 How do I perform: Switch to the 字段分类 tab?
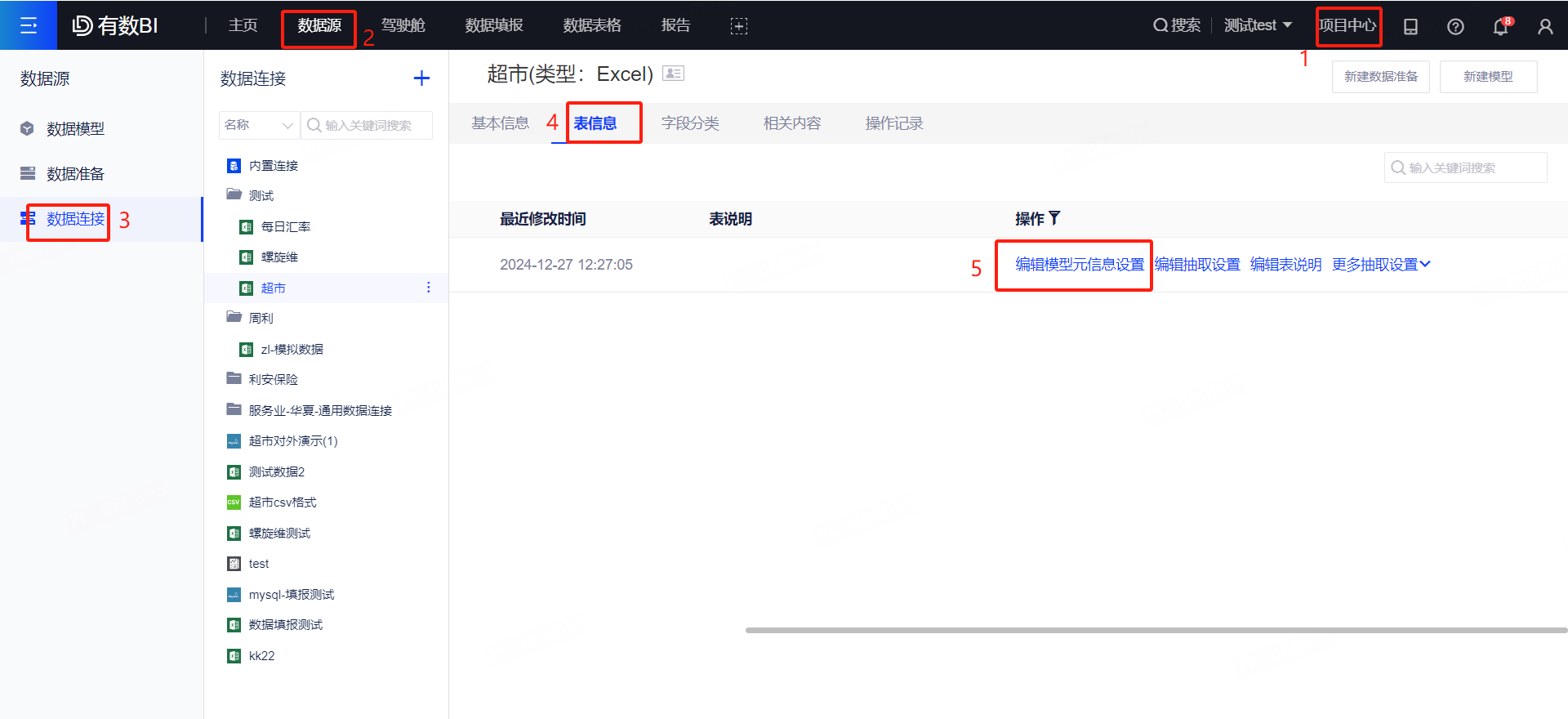[690, 123]
